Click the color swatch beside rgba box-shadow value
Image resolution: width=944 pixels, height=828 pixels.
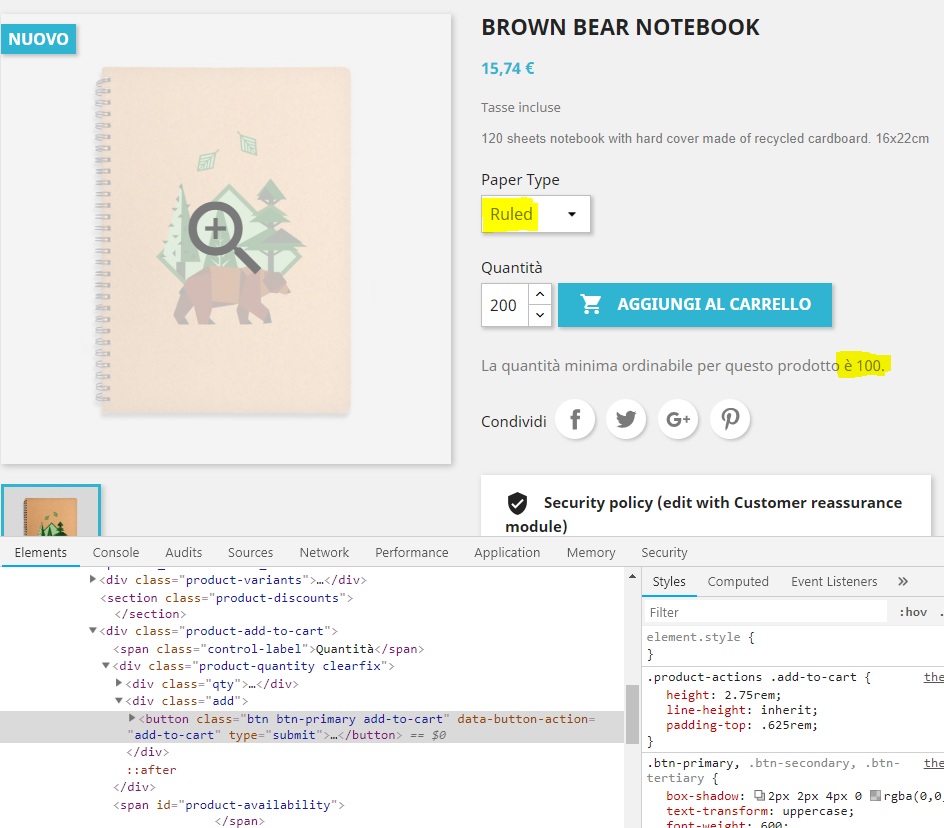coord(875,795)
